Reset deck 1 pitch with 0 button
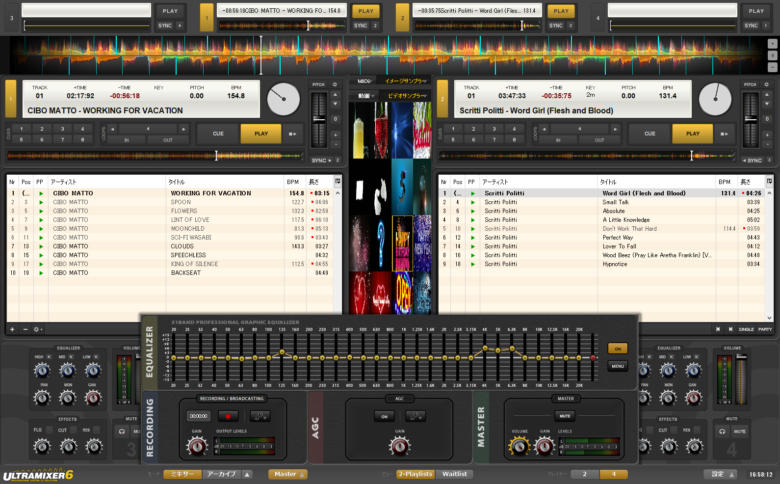This screenshot has width=780, height=484. pos(335,119)
